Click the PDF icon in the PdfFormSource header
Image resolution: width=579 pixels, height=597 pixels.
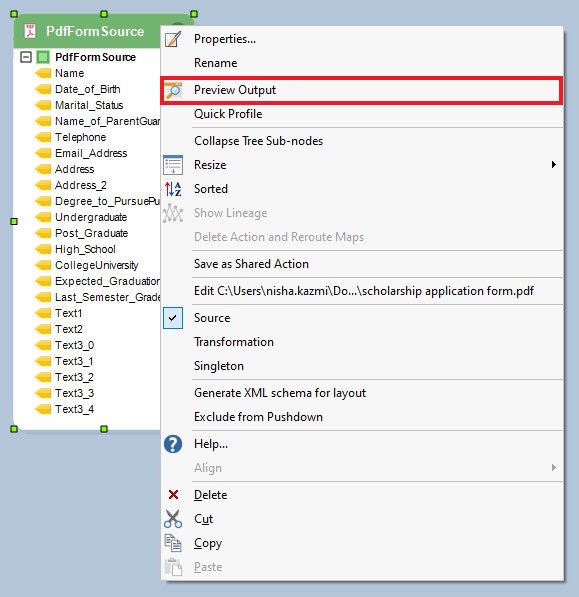point(30,31)
